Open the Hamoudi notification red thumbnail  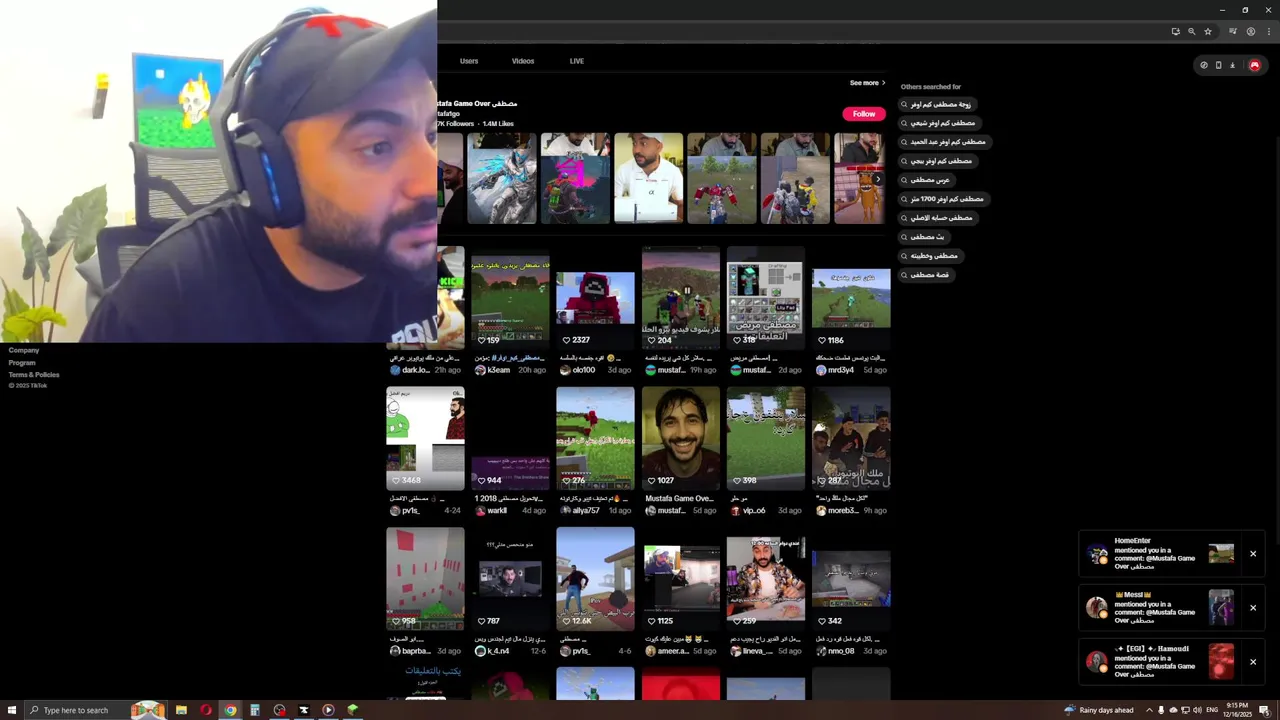coord(1221,661)
